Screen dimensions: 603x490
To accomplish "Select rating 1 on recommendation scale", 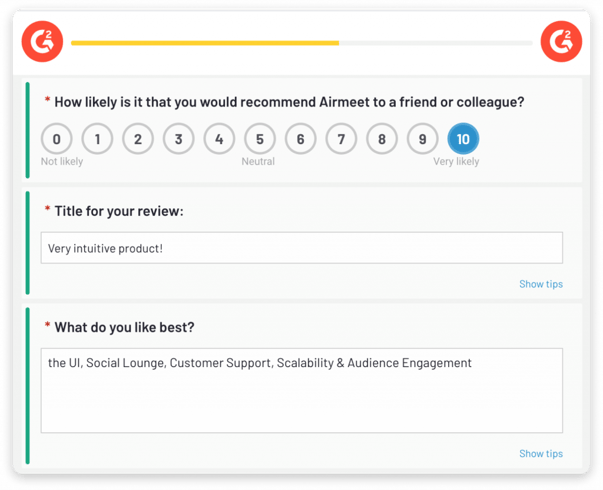I will pos(97,139).
